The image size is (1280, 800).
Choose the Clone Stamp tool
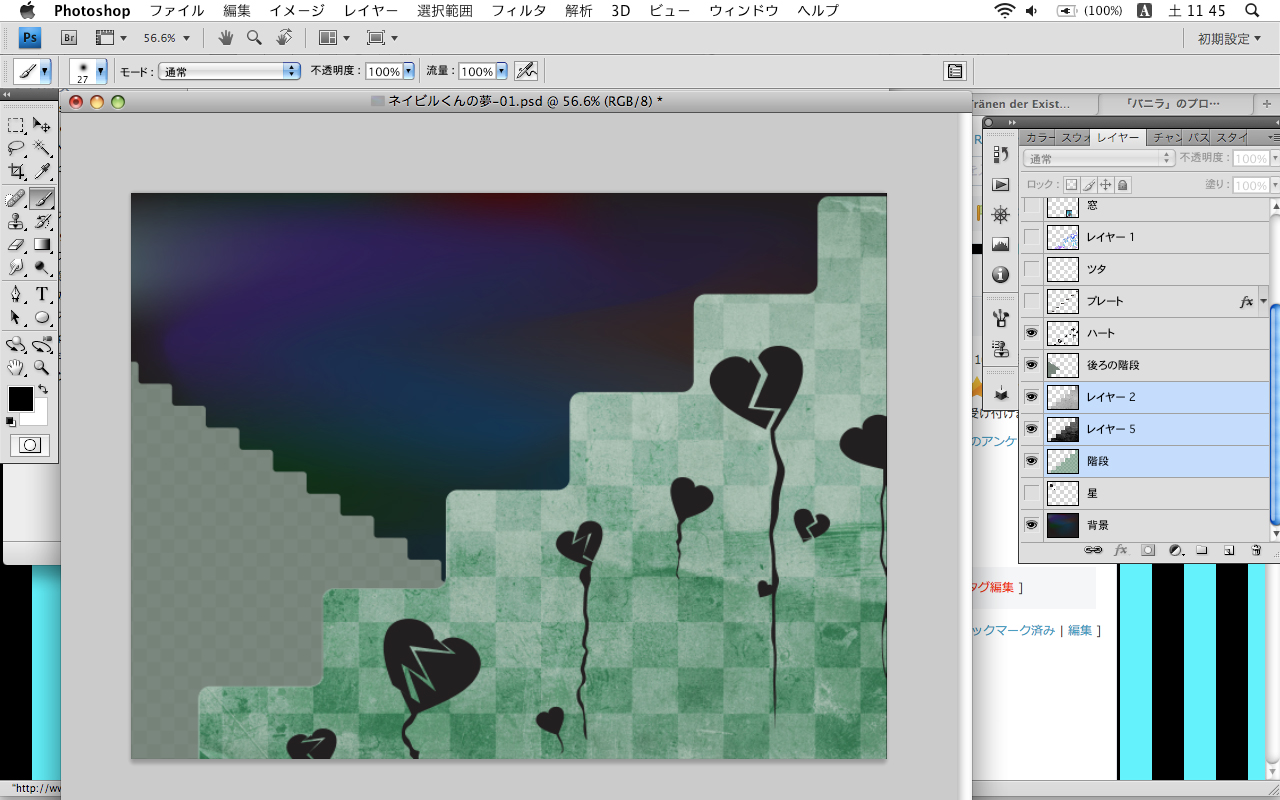(16, 221)
